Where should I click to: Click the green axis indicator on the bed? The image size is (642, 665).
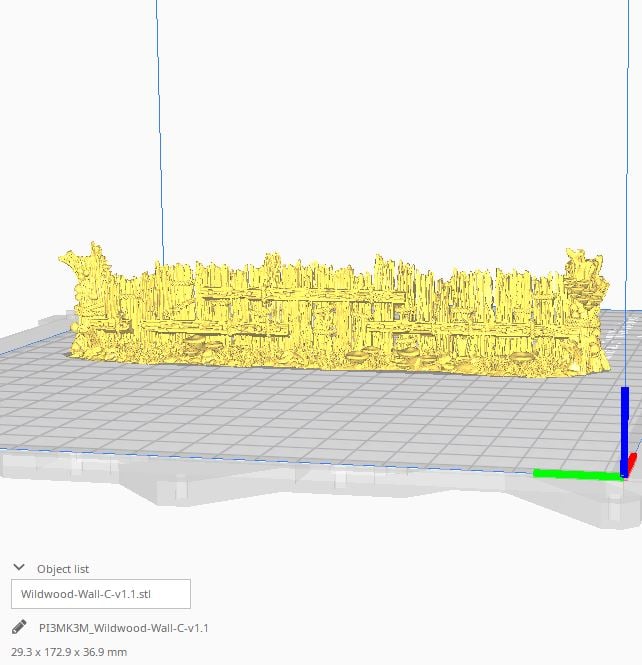tap(577, 475)
